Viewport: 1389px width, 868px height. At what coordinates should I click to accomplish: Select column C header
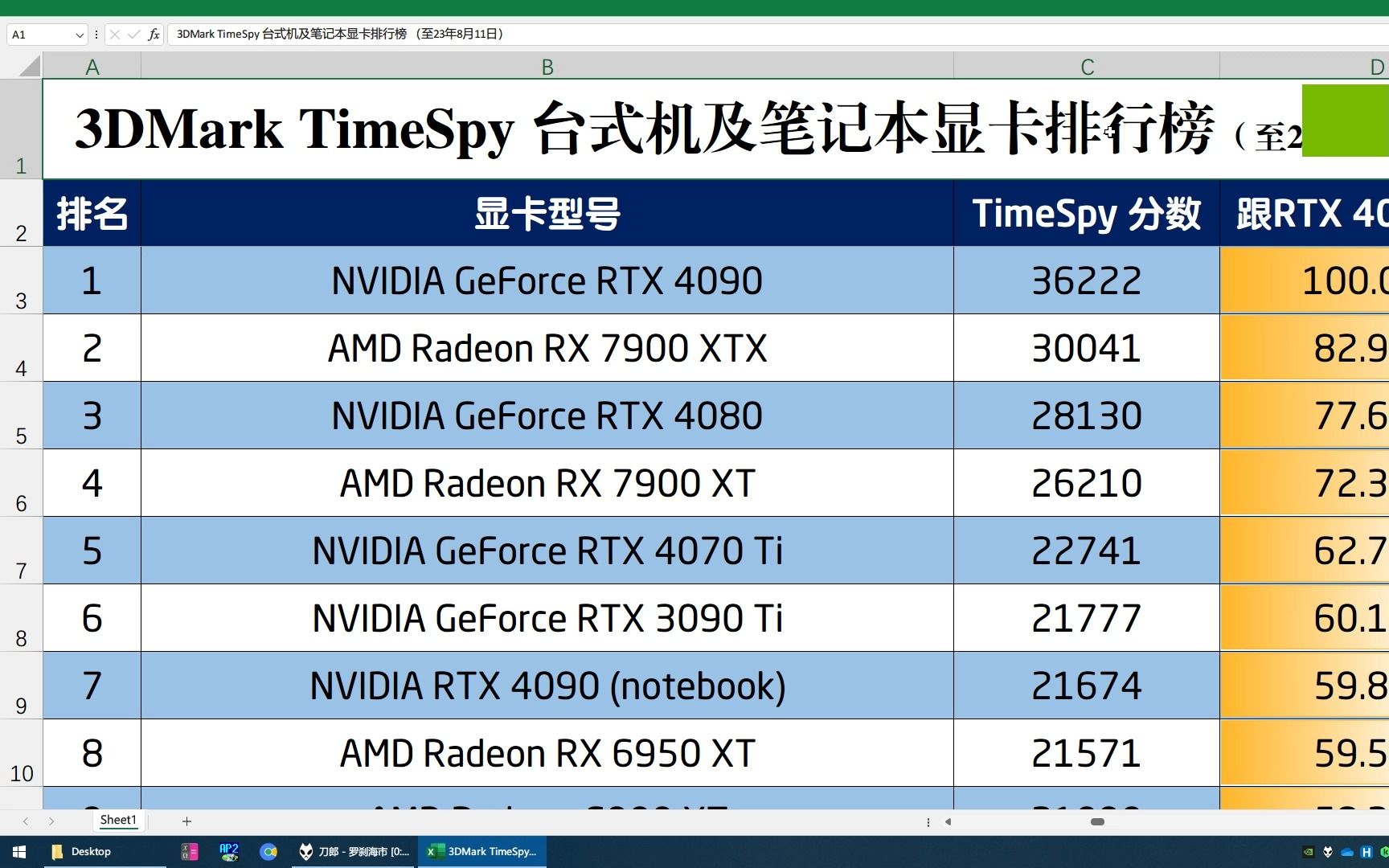[x=1087, y=67]
